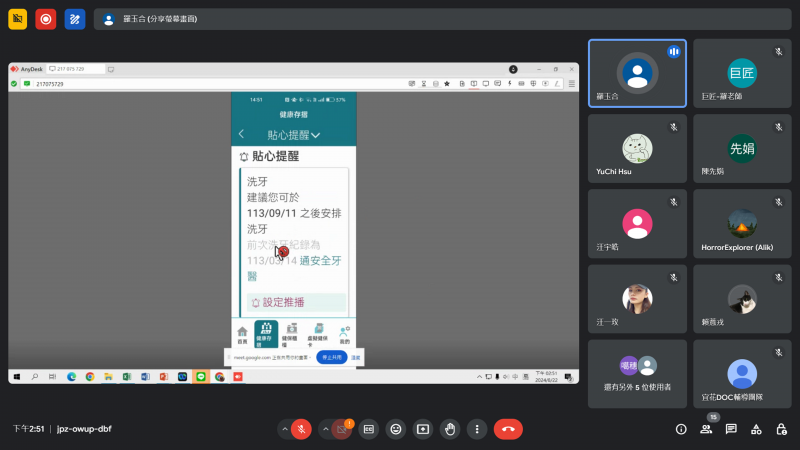Open the in-call chat panel
Viewport: 800px width, 450px height.
tap(731, 429)
